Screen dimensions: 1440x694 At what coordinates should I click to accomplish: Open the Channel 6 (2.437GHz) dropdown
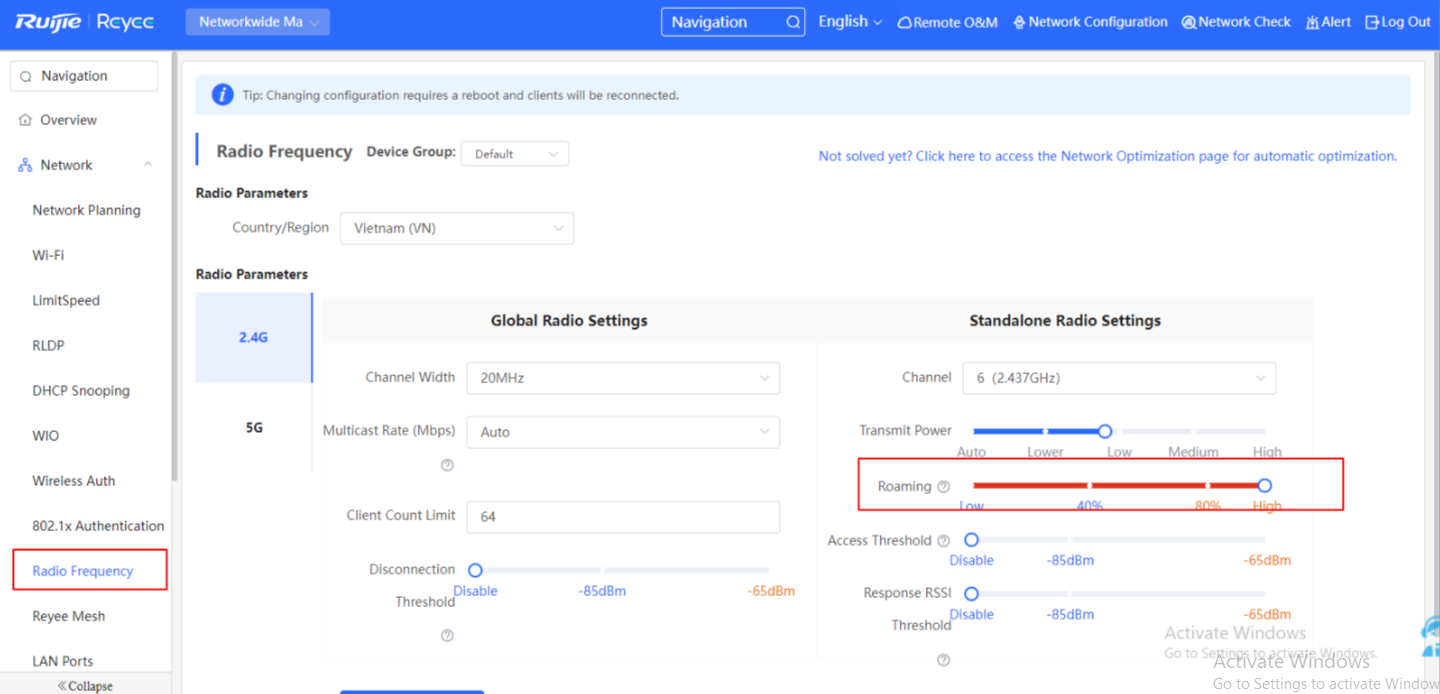1118,378
